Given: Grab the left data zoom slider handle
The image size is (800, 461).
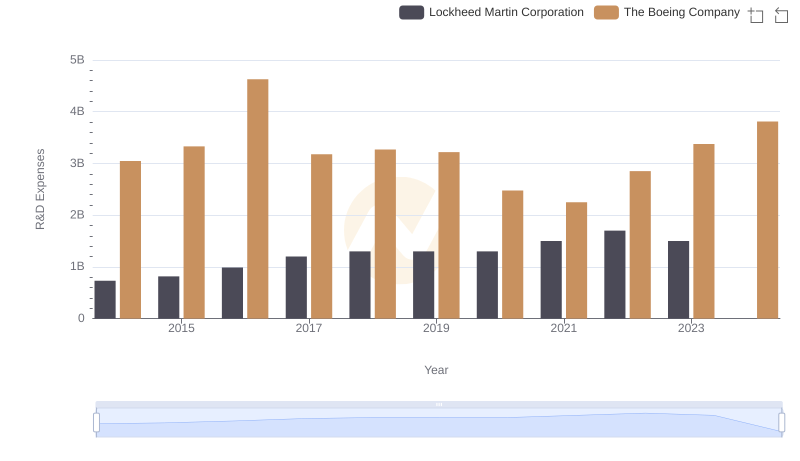Looking at the screenshot, I should click(x=96, y=422).
